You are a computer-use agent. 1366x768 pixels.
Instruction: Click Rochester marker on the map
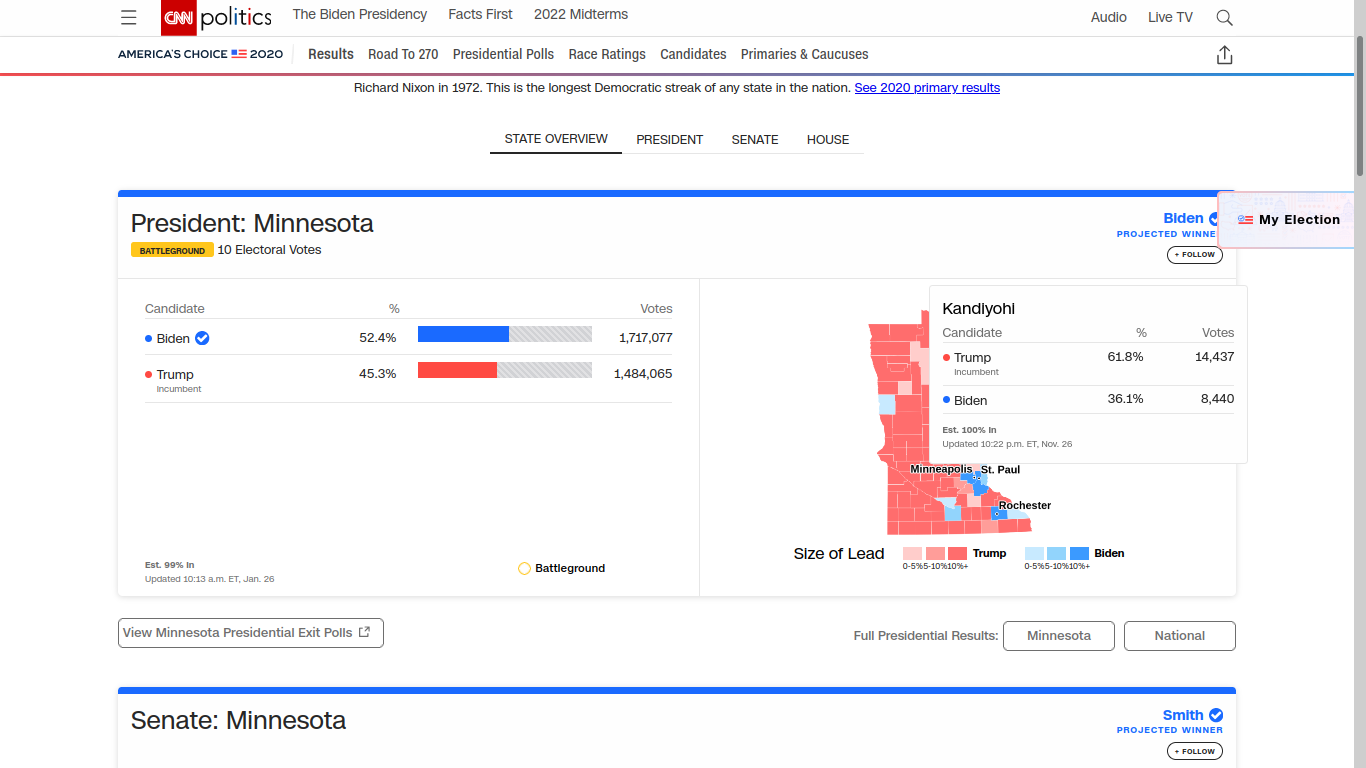point(996,514)
